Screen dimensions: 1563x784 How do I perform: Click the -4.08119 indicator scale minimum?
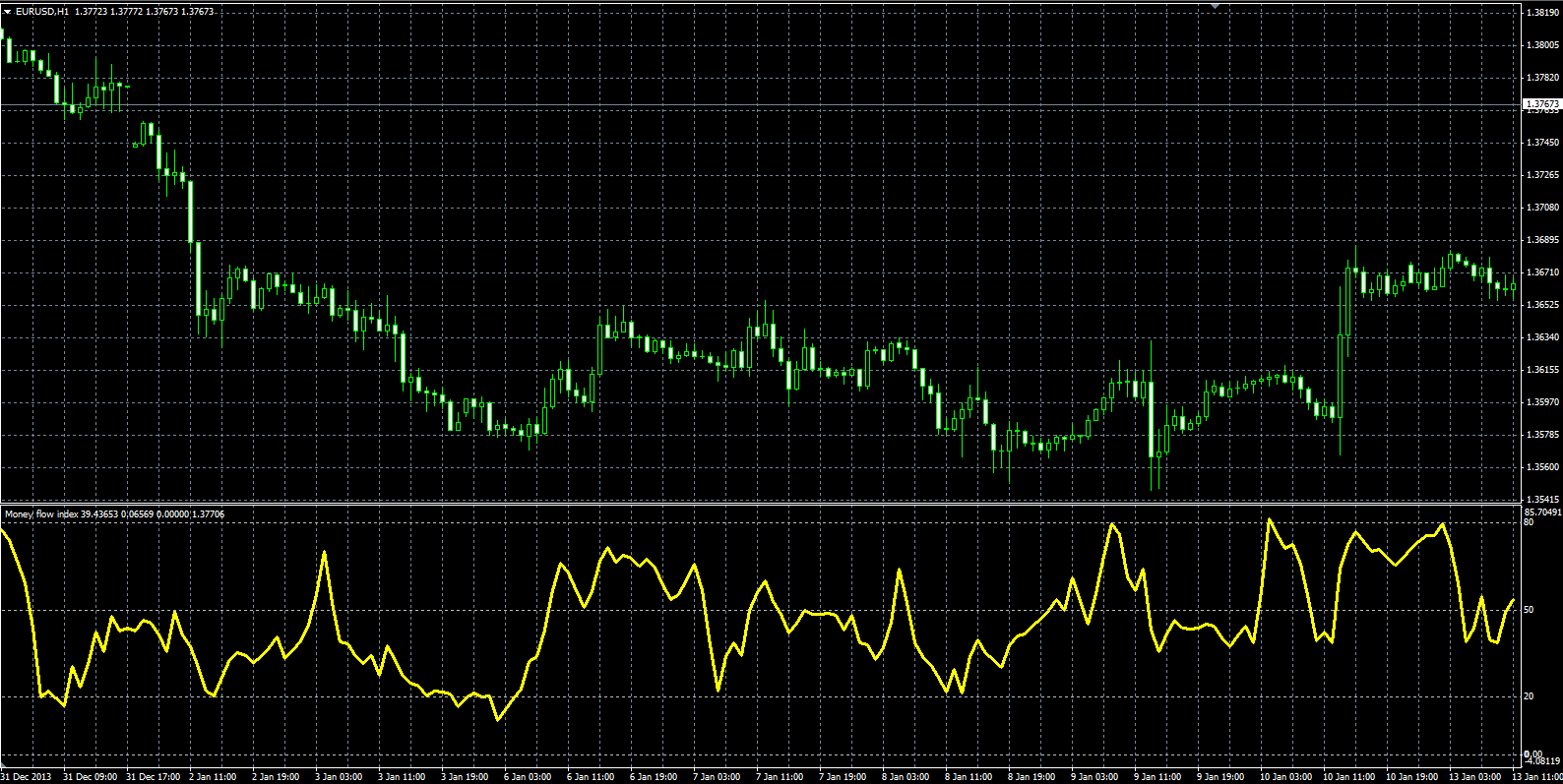tap(1542, 760)
